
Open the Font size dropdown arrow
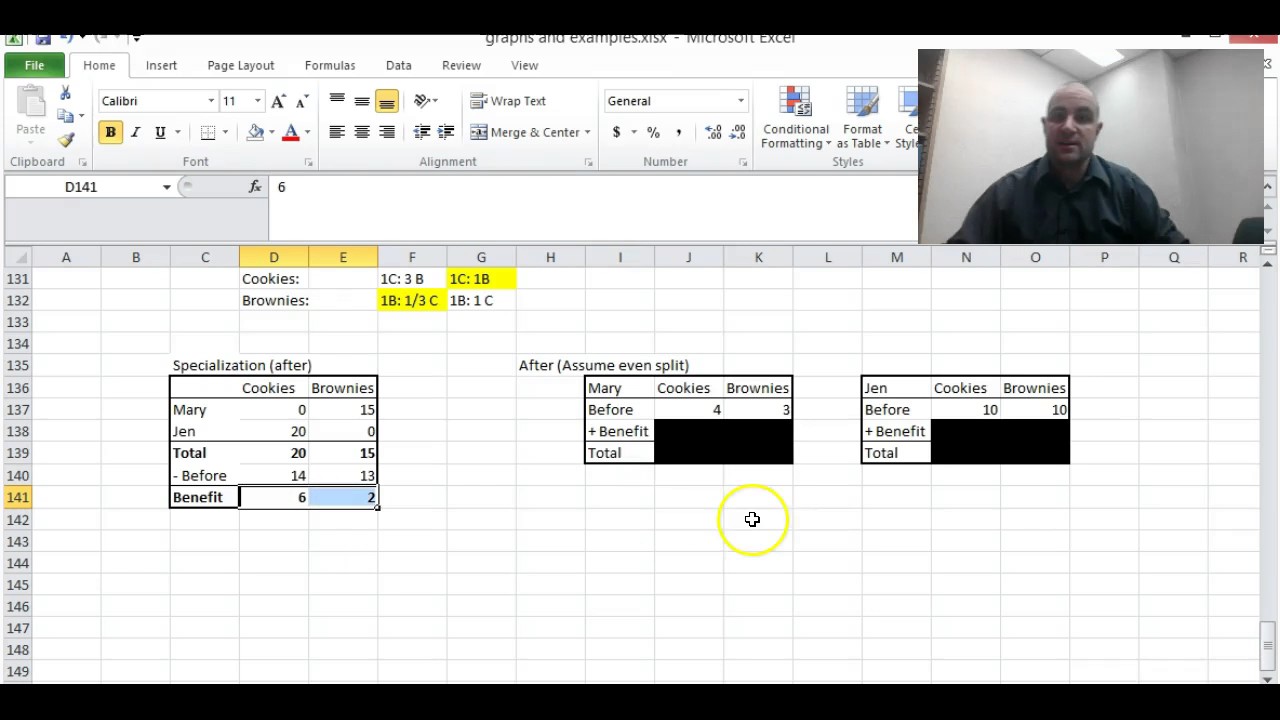tap(257, 101)
